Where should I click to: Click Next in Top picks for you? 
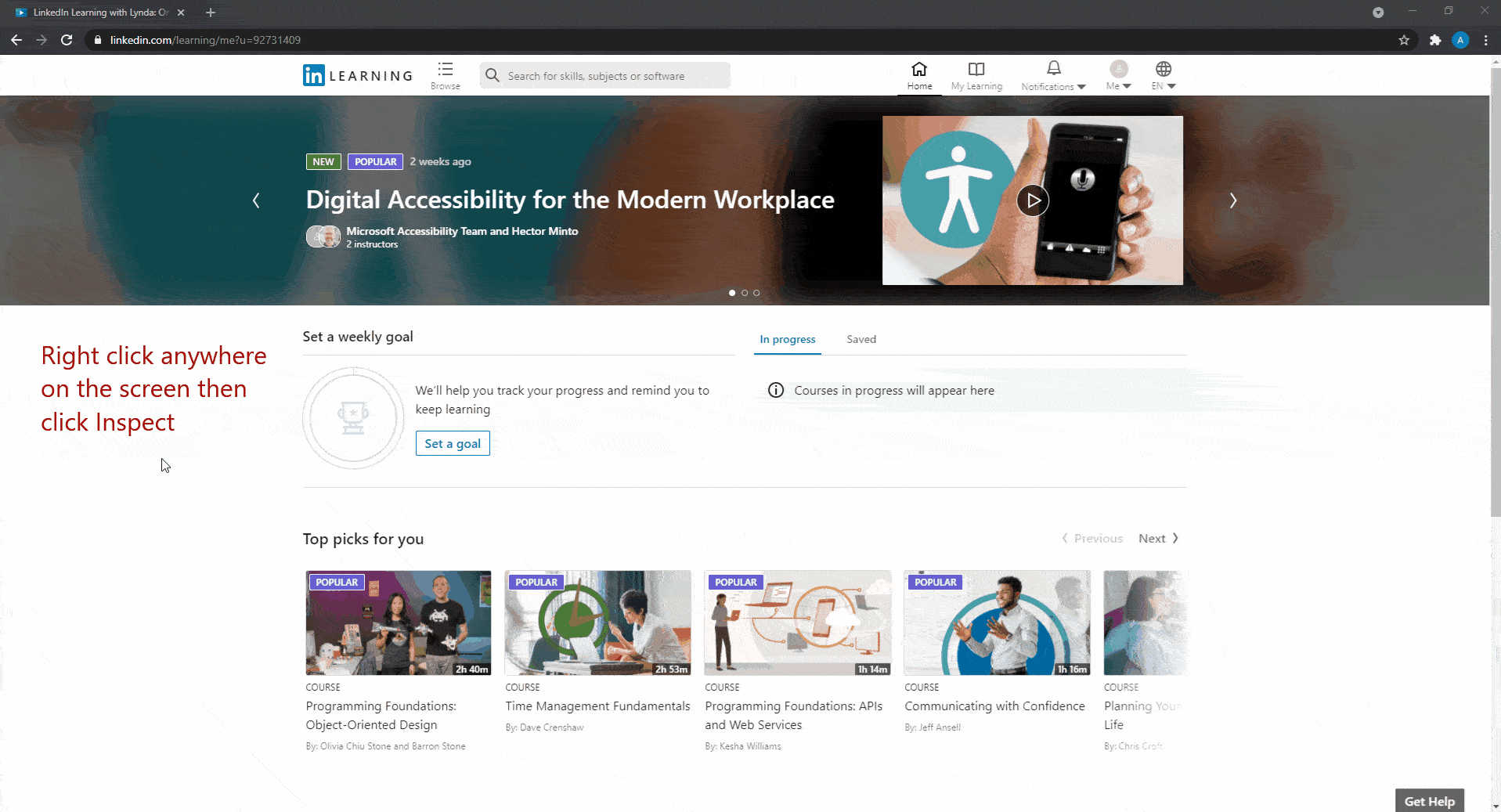point(1158,539)
